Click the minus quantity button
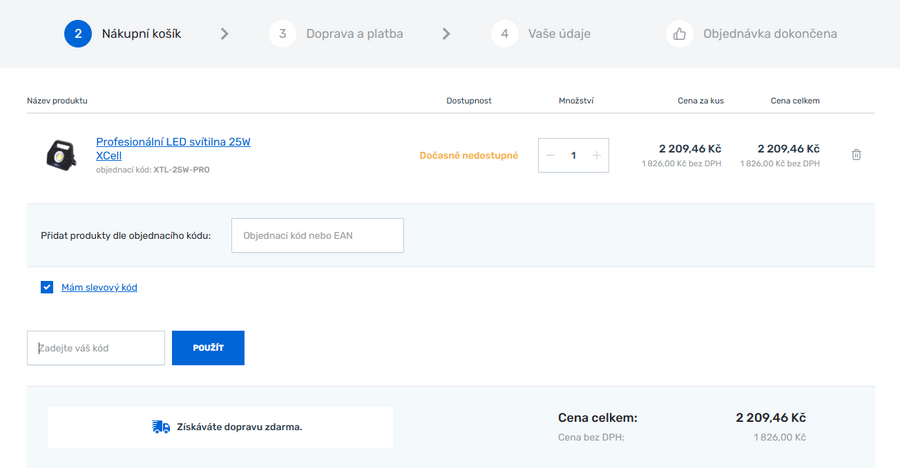Image resolution: width=900 pixels, height=468 pixels. 550,155
